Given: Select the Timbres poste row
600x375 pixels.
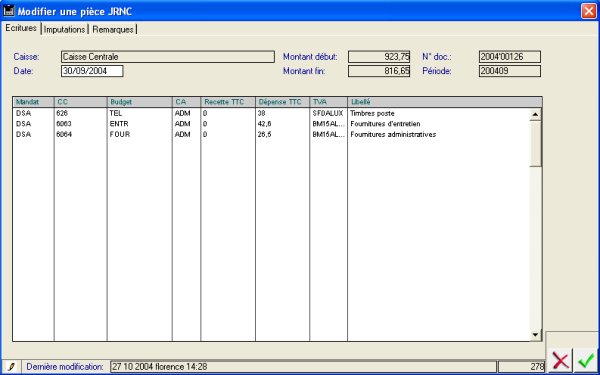Looking at the screenshot, I should (x=271, y=113).
